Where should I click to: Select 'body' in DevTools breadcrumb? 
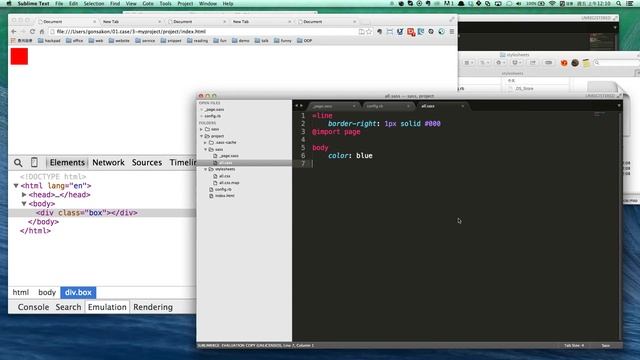tap(47, 292)
